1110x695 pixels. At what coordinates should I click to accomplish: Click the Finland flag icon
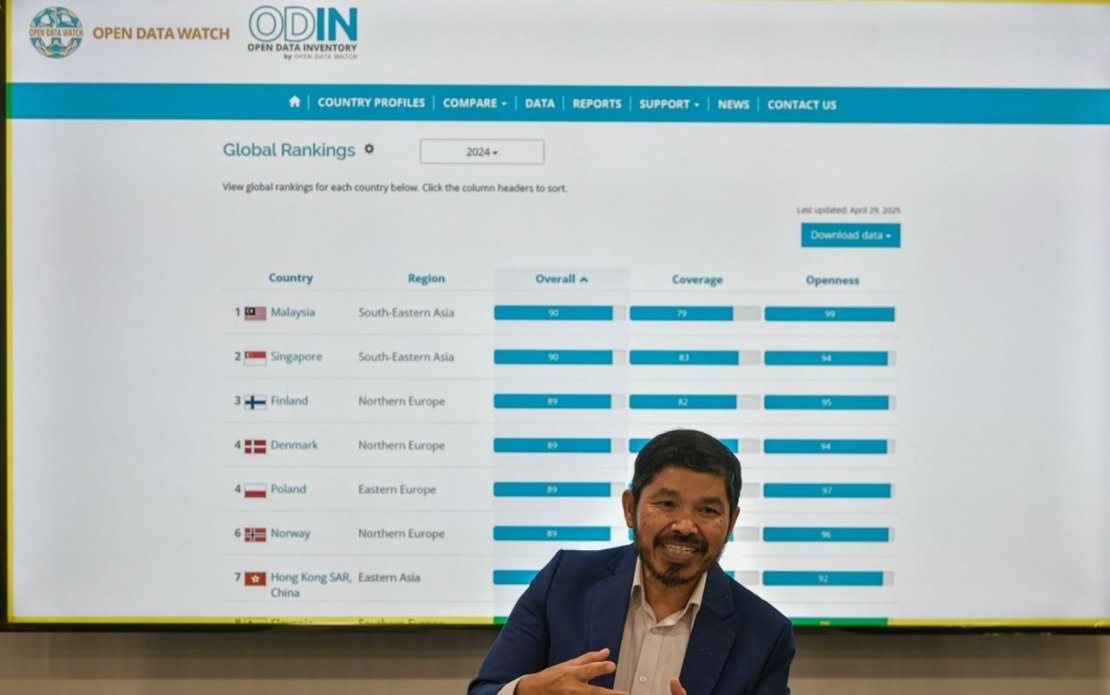(x=255, y=402)
